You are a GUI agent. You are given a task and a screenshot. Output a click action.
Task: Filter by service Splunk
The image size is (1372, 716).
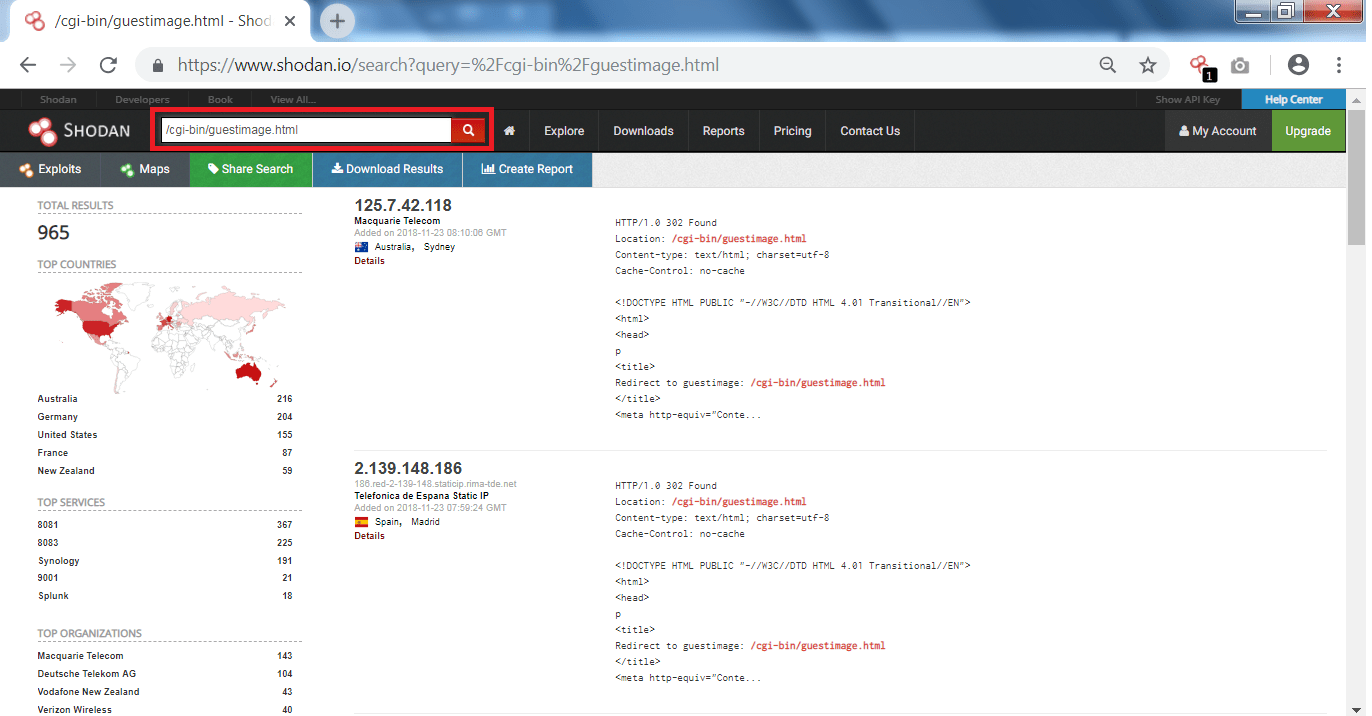(x=54, y=596)
